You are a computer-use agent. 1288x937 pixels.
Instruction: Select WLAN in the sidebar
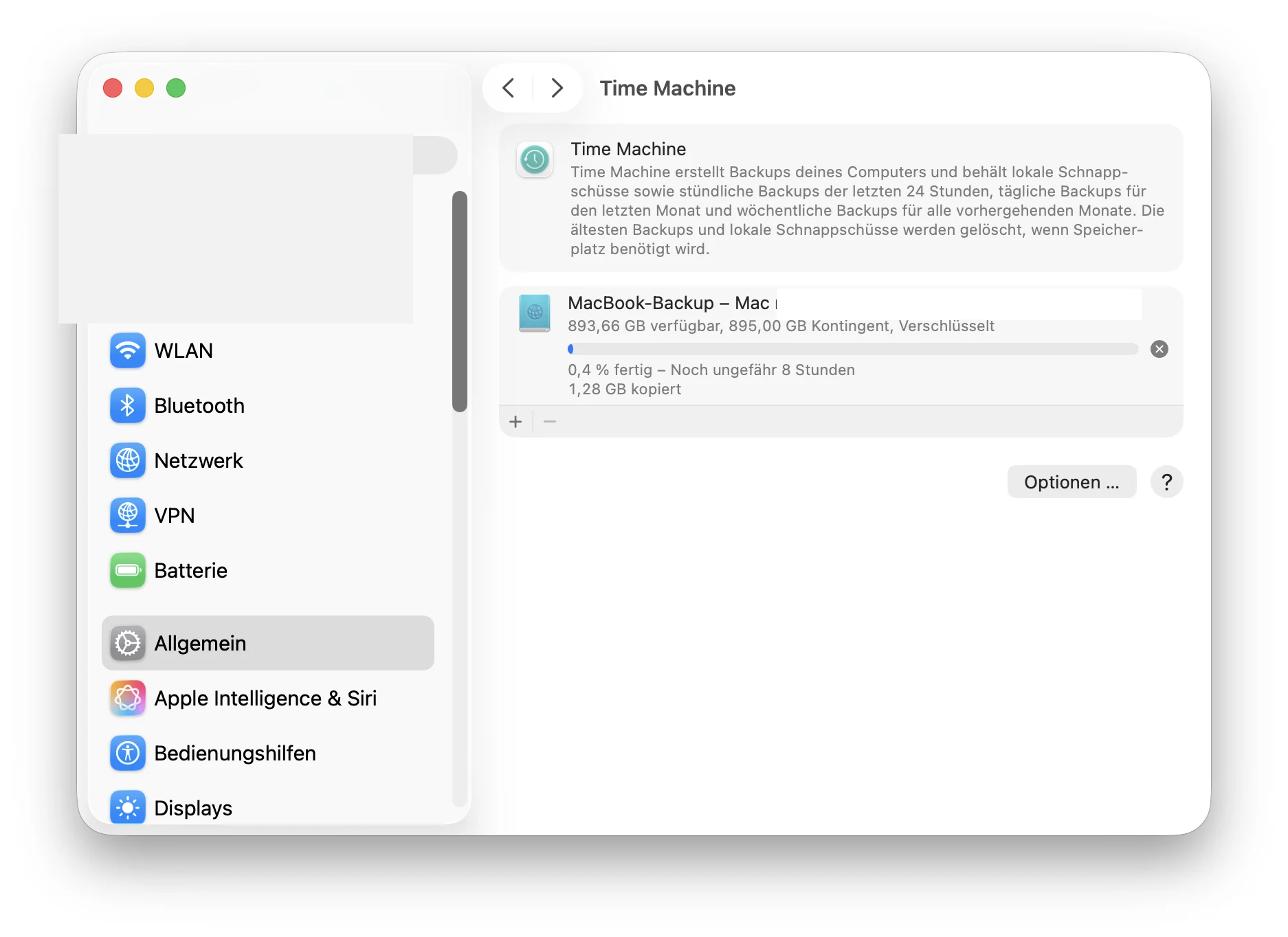(268, 350)
